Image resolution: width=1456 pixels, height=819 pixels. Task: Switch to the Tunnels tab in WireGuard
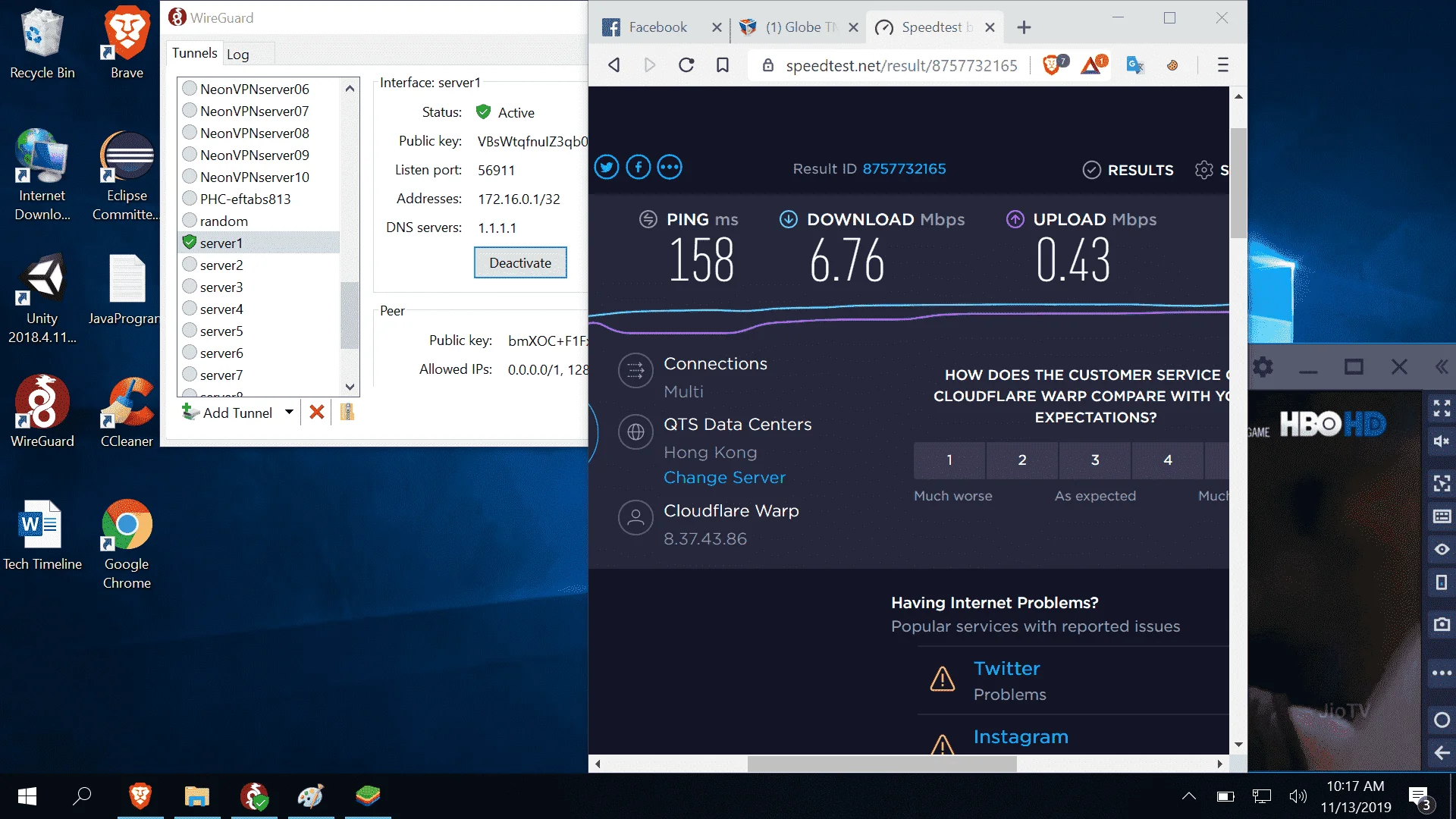coord(194,53)
